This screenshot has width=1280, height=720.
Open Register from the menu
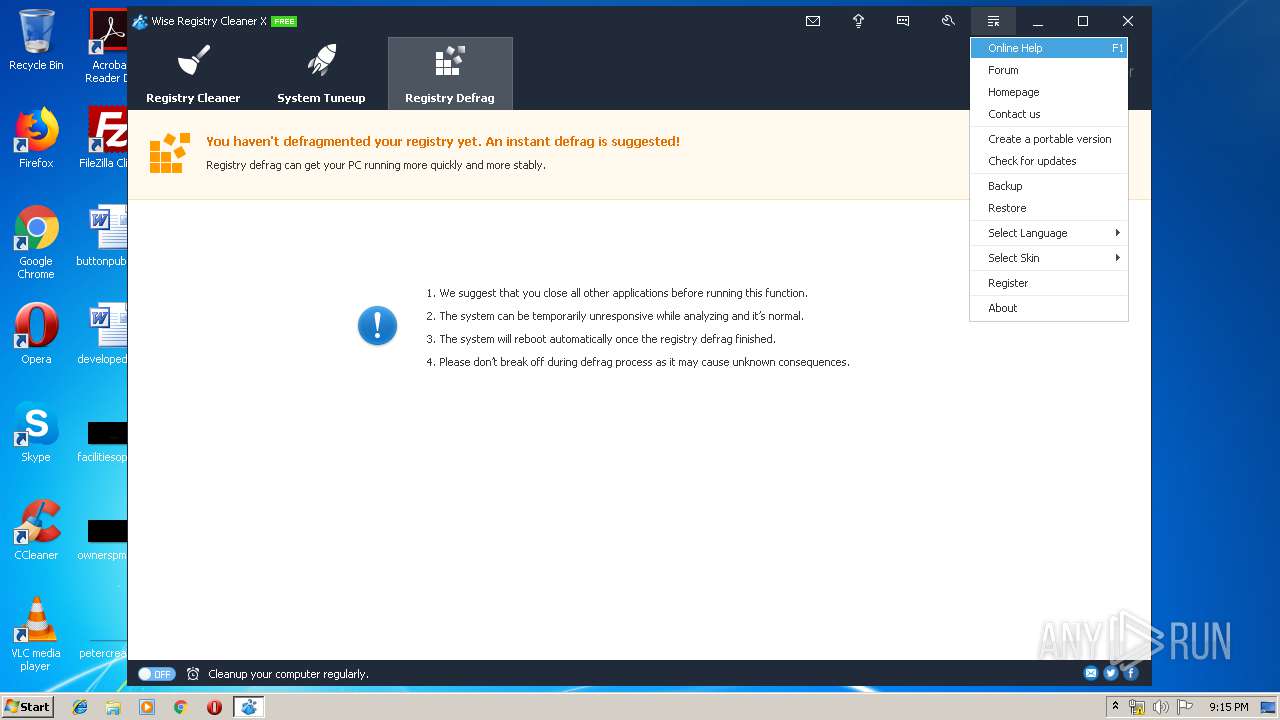coord(1049,283)
